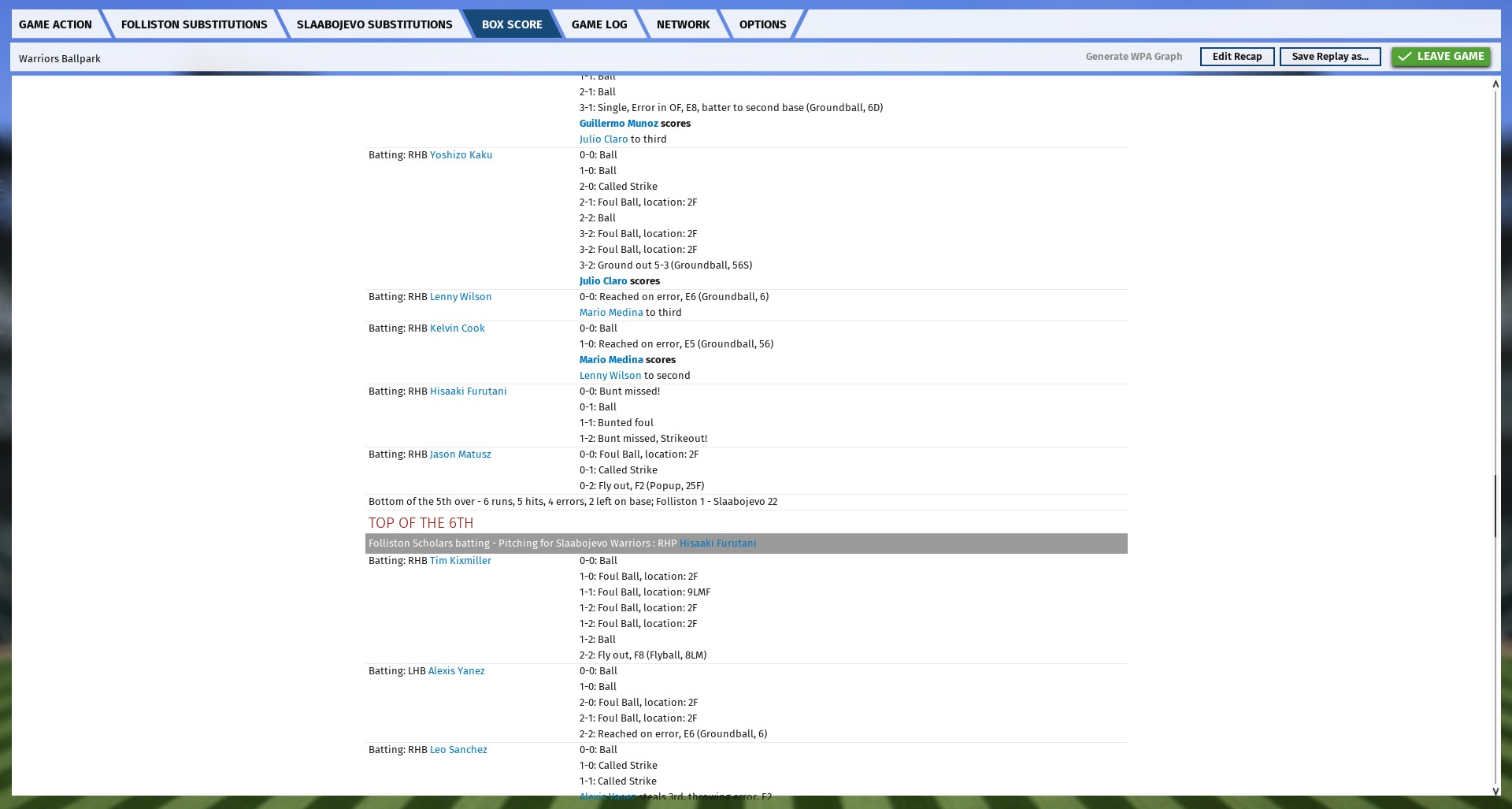The image size is (1512, 809).
Task: Open Leo Sanchez batter link
Action: [x=458, y=750]
